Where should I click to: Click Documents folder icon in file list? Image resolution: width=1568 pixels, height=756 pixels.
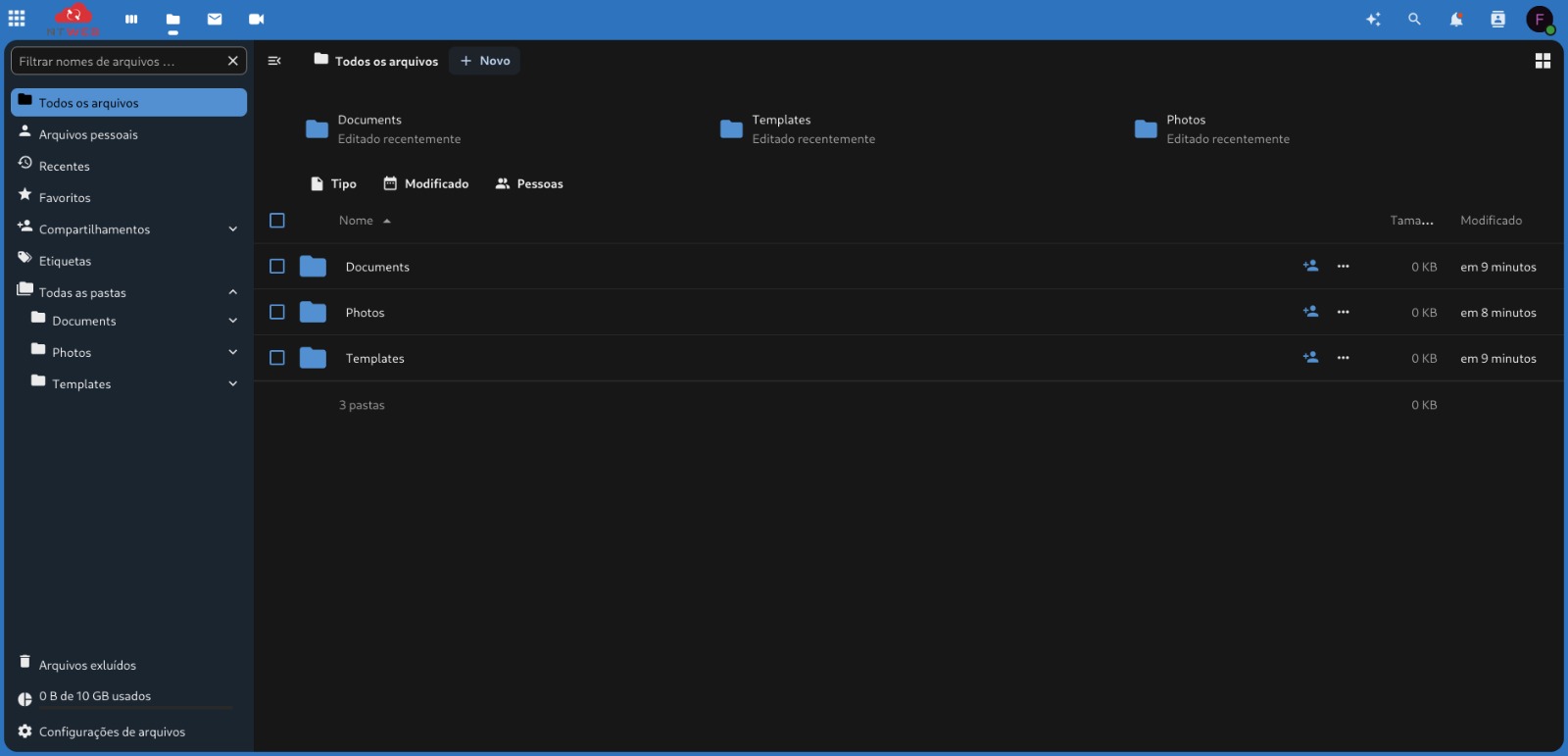click(313, 266)
